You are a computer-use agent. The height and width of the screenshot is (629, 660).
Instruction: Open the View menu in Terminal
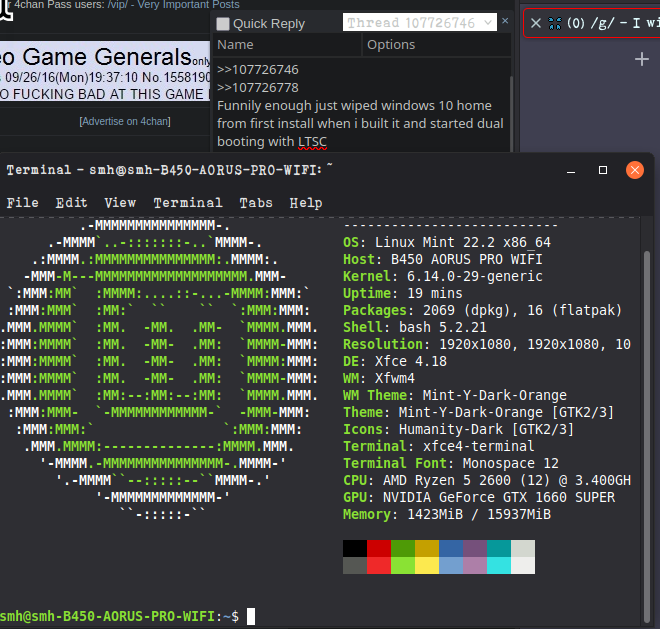pyautogui.click(x=120, y=203)
